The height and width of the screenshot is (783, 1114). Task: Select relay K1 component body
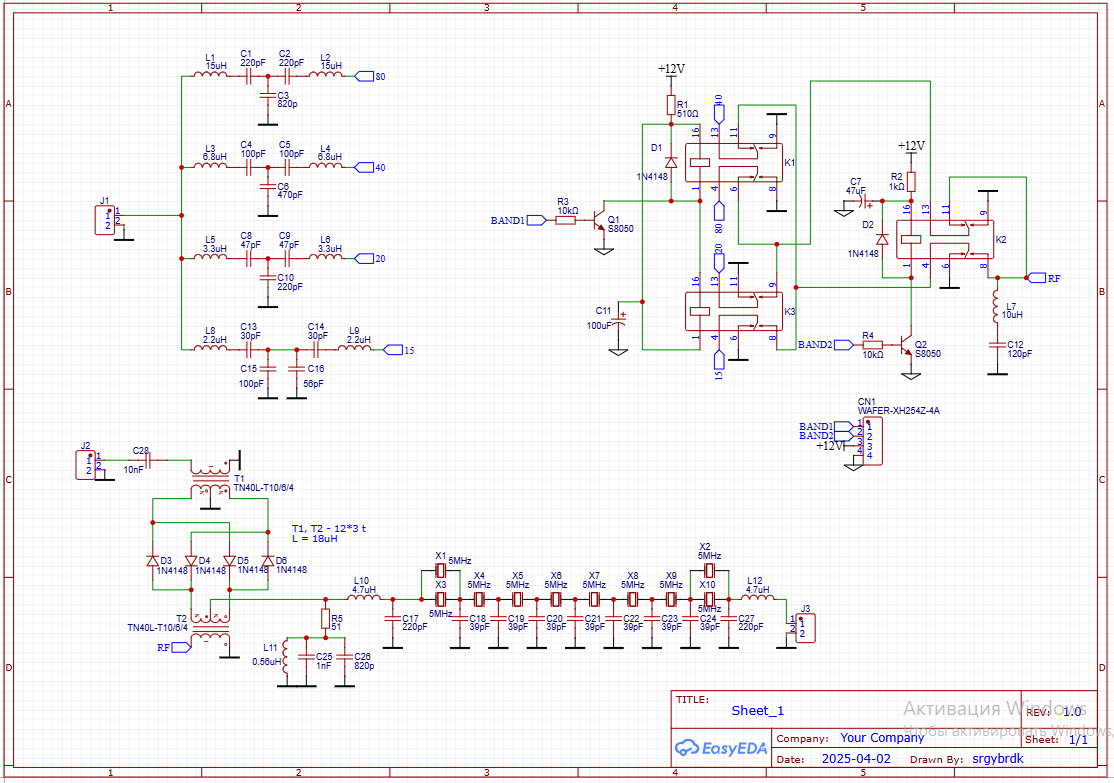click(x=740, y=161)
